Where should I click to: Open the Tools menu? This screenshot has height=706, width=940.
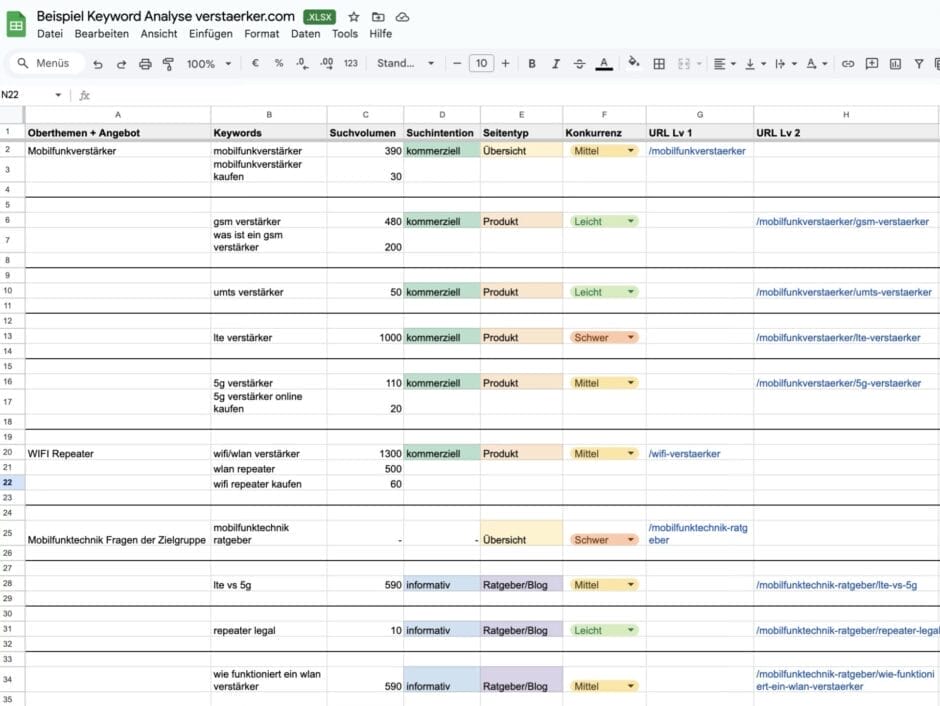(345, 34)
